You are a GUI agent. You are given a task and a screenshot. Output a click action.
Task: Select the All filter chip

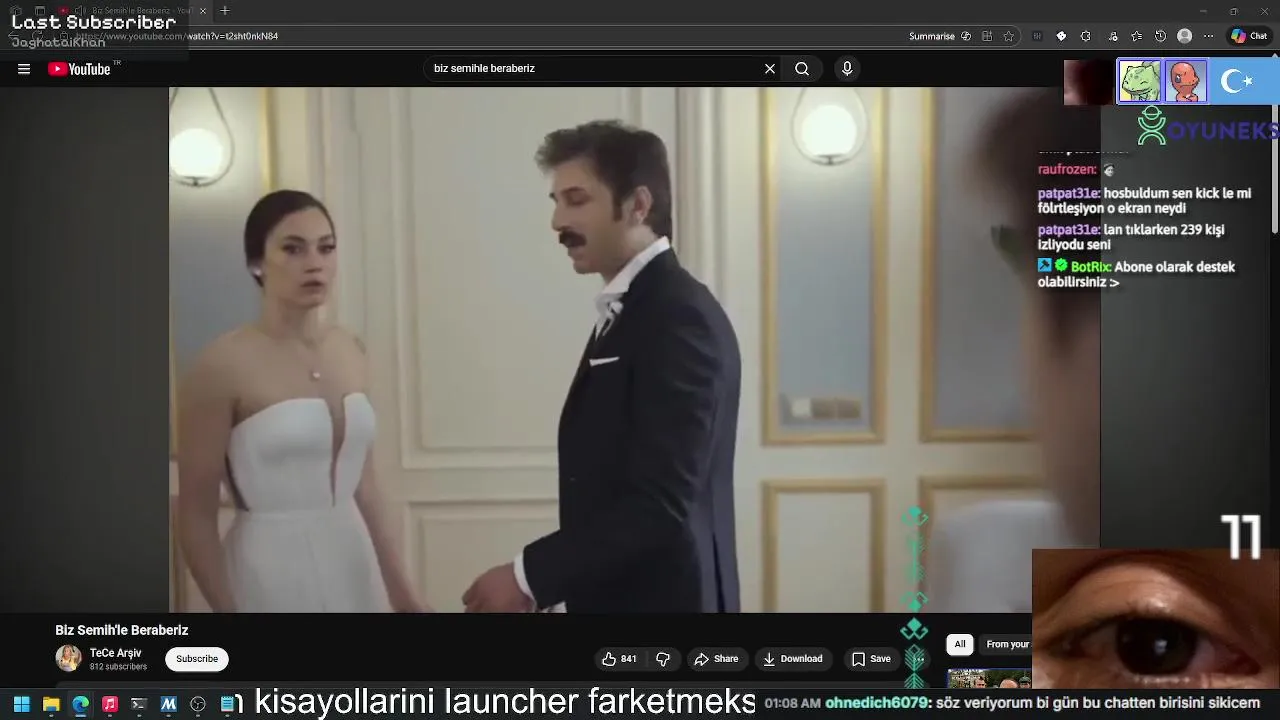click(x=960, y=644)
